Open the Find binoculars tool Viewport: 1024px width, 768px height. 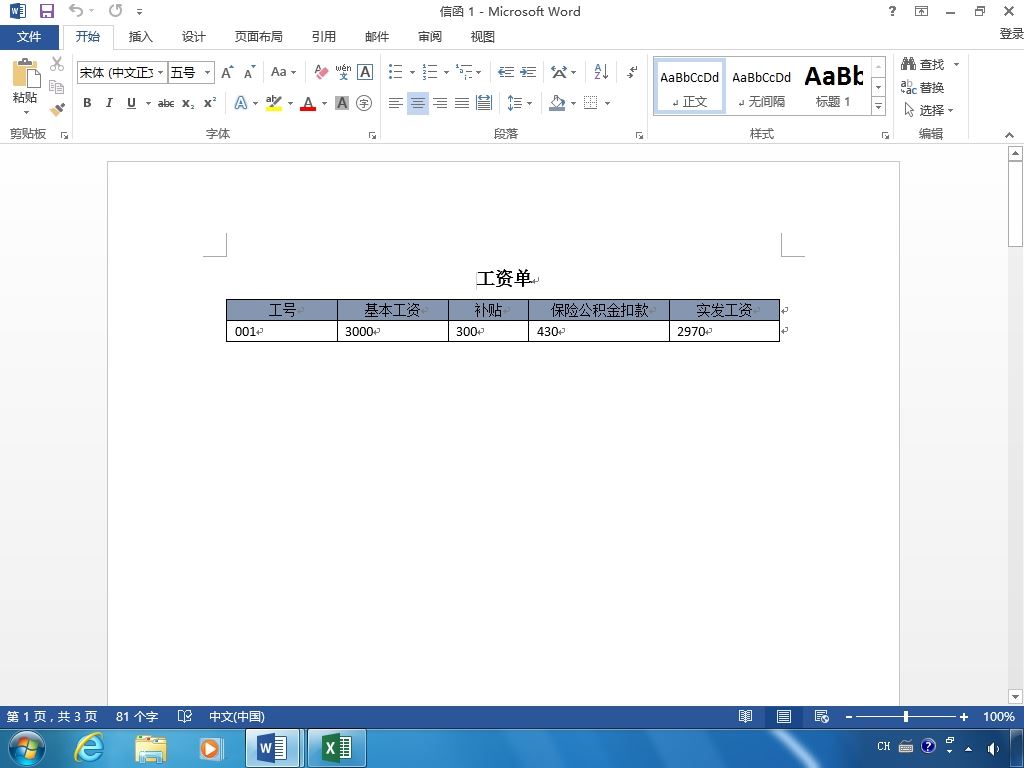point(923,64)
